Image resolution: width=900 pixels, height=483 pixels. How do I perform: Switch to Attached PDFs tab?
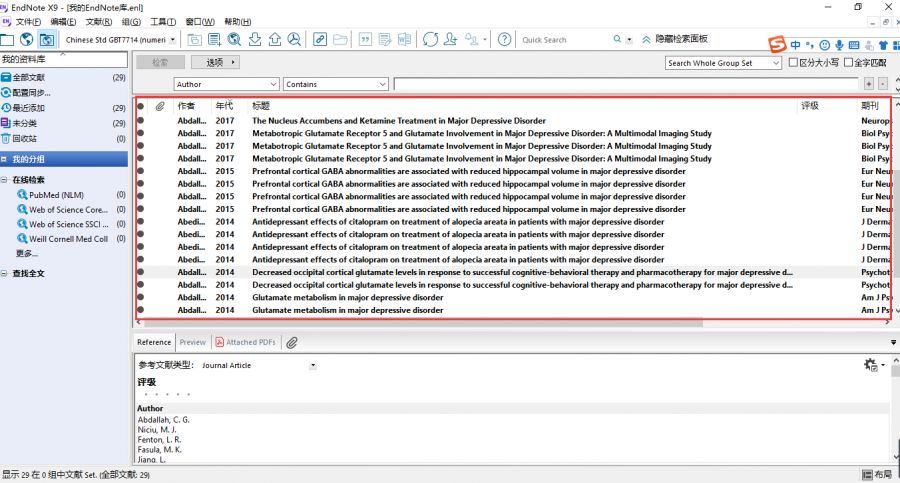pyautogui.click(x=246, y=342)
